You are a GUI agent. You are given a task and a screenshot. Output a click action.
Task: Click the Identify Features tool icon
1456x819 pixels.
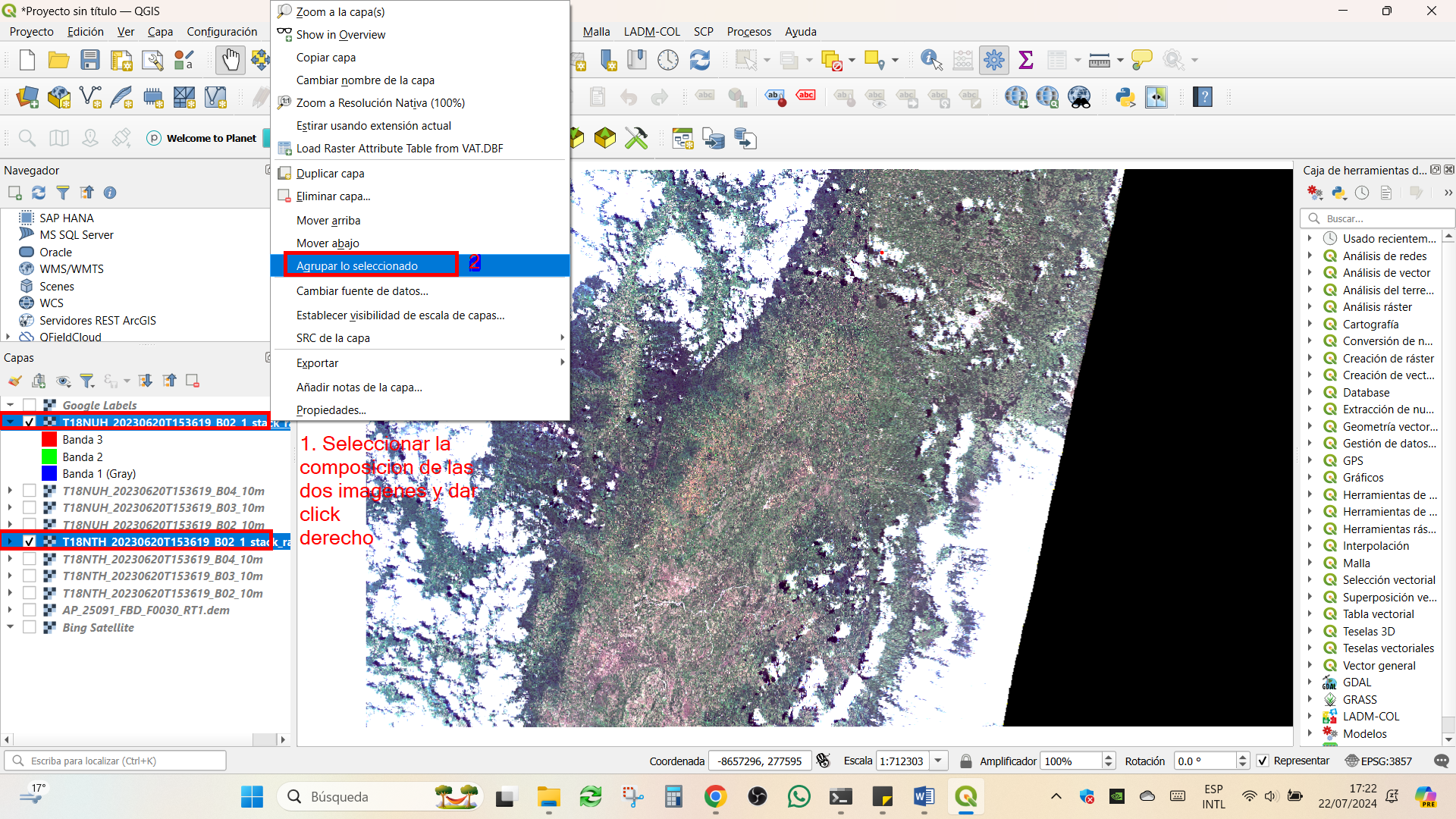tap(931, 60)
